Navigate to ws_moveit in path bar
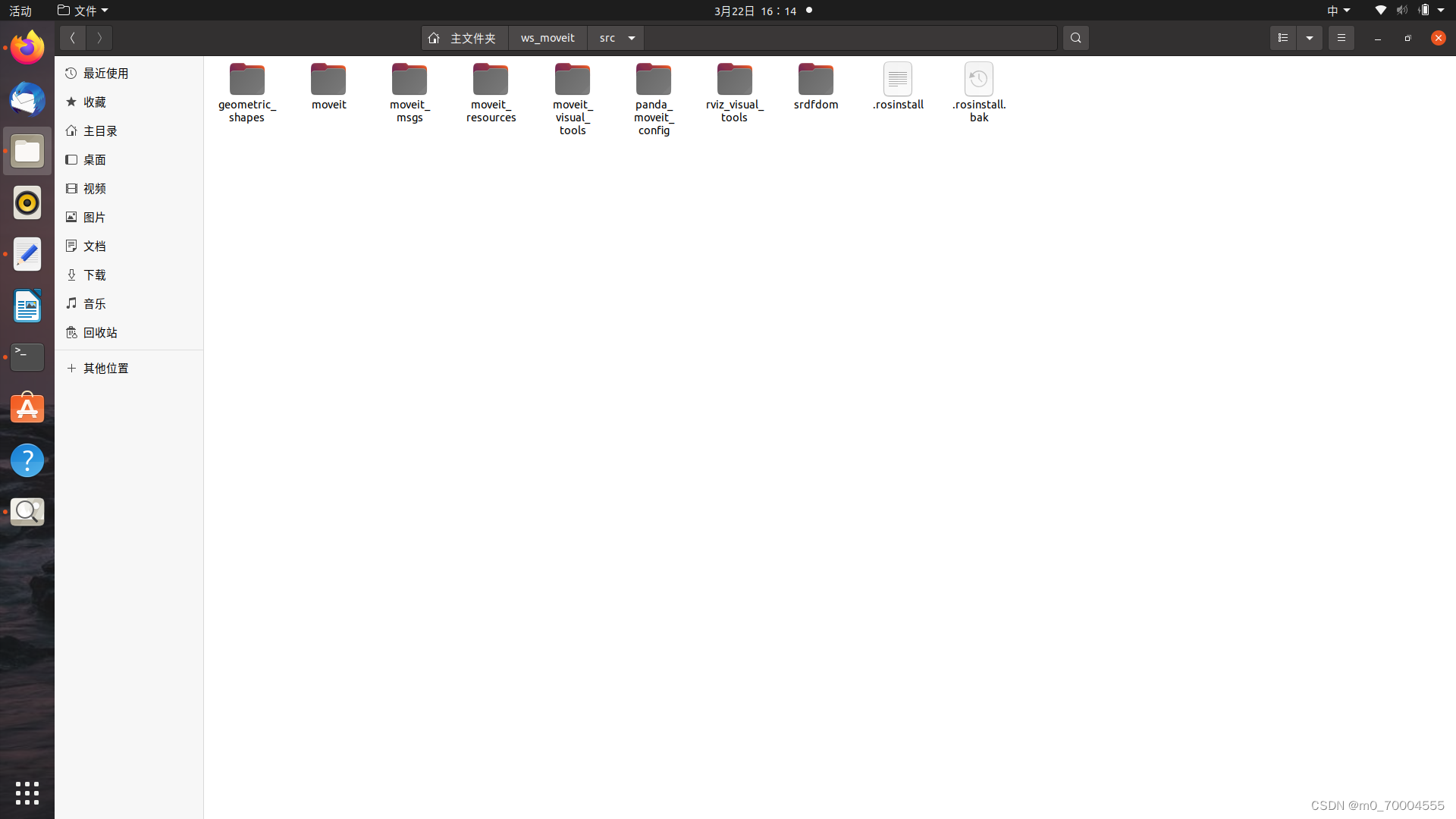 [548, 38]
